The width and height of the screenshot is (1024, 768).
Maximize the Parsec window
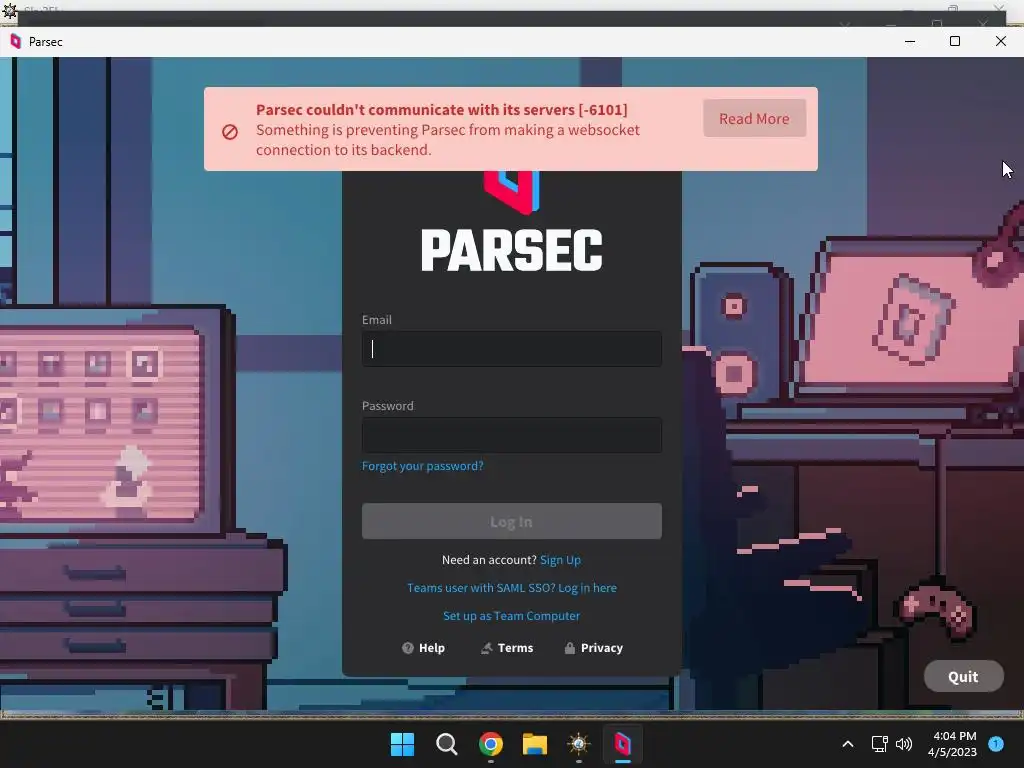click(x=955, y=41)
